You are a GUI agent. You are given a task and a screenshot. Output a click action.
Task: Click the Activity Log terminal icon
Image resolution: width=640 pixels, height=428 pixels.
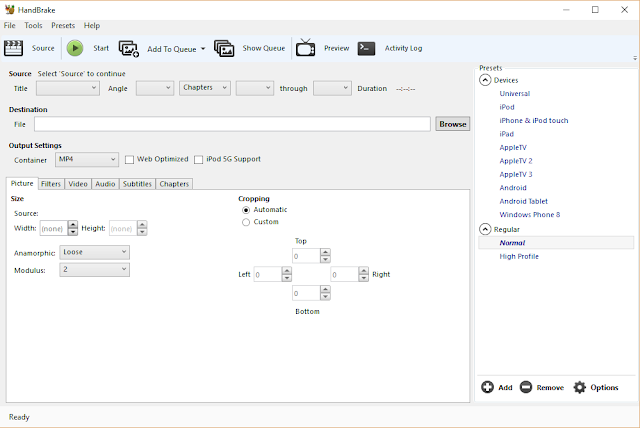tap(366, 48)
